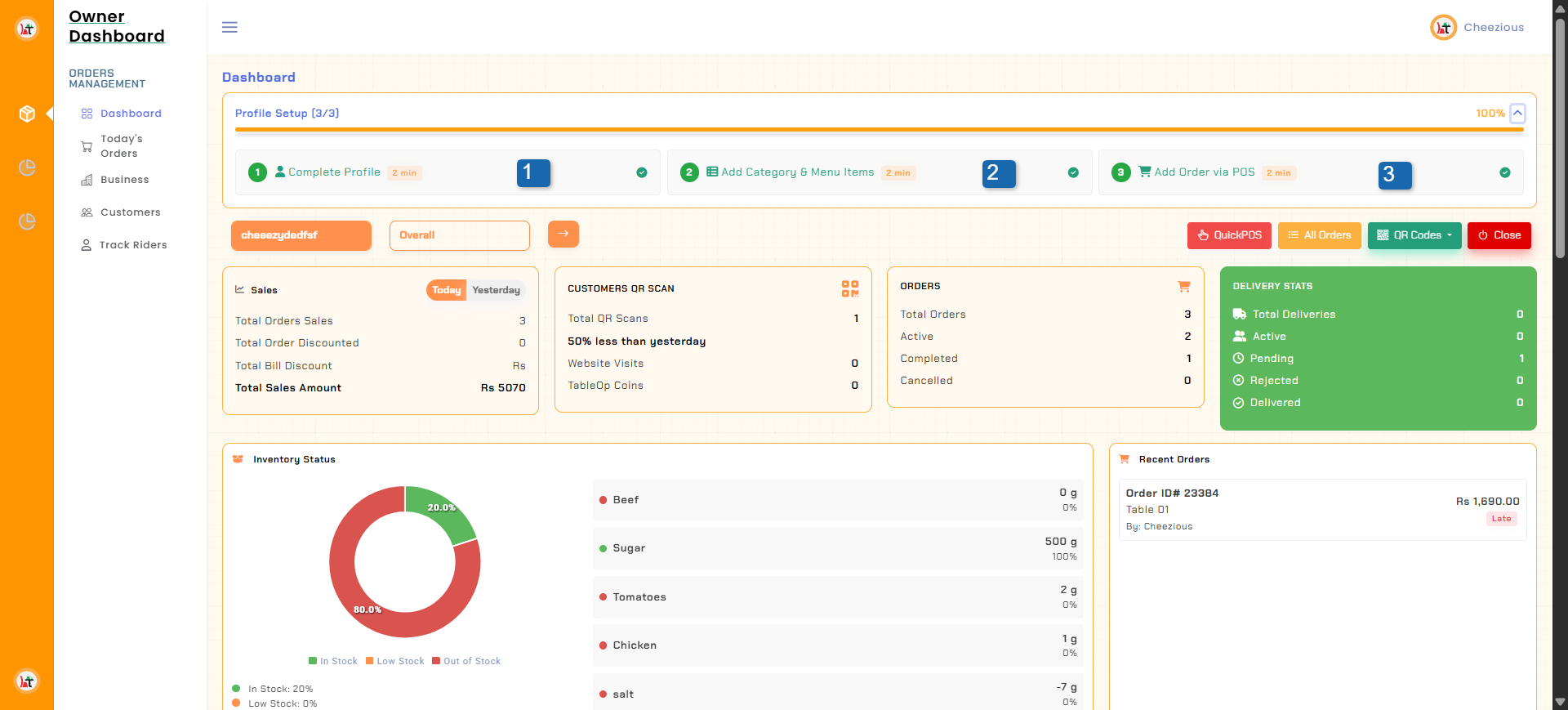Click the orange arrow button next to Overall

coord(563,234)
